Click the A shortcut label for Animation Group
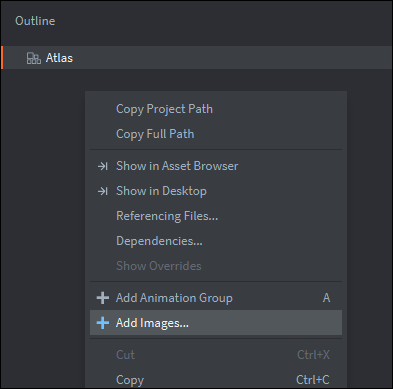The image size is (393, 389). pos(326,298)
